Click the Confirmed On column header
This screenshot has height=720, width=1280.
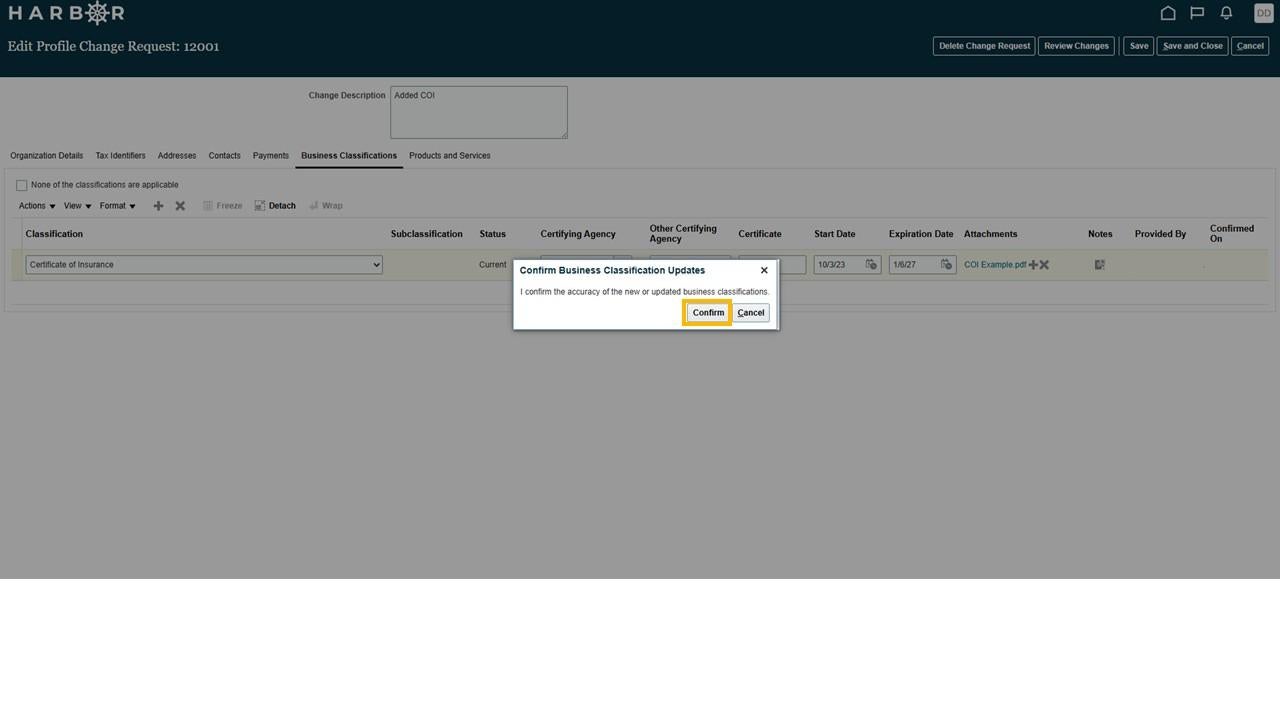[x=1232, y=234]
